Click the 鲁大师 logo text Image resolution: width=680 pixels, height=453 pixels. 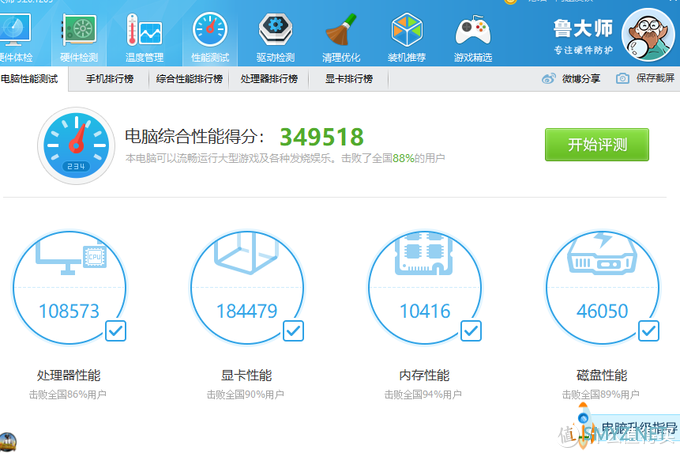click(583, 29)
